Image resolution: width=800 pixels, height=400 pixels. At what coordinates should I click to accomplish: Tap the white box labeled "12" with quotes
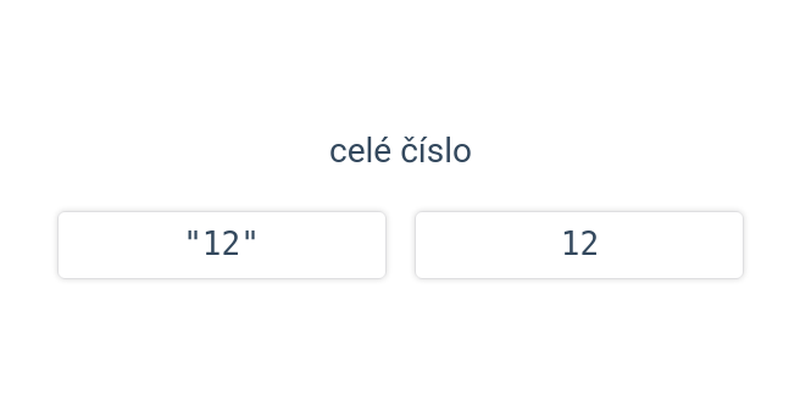click(222, 244)
